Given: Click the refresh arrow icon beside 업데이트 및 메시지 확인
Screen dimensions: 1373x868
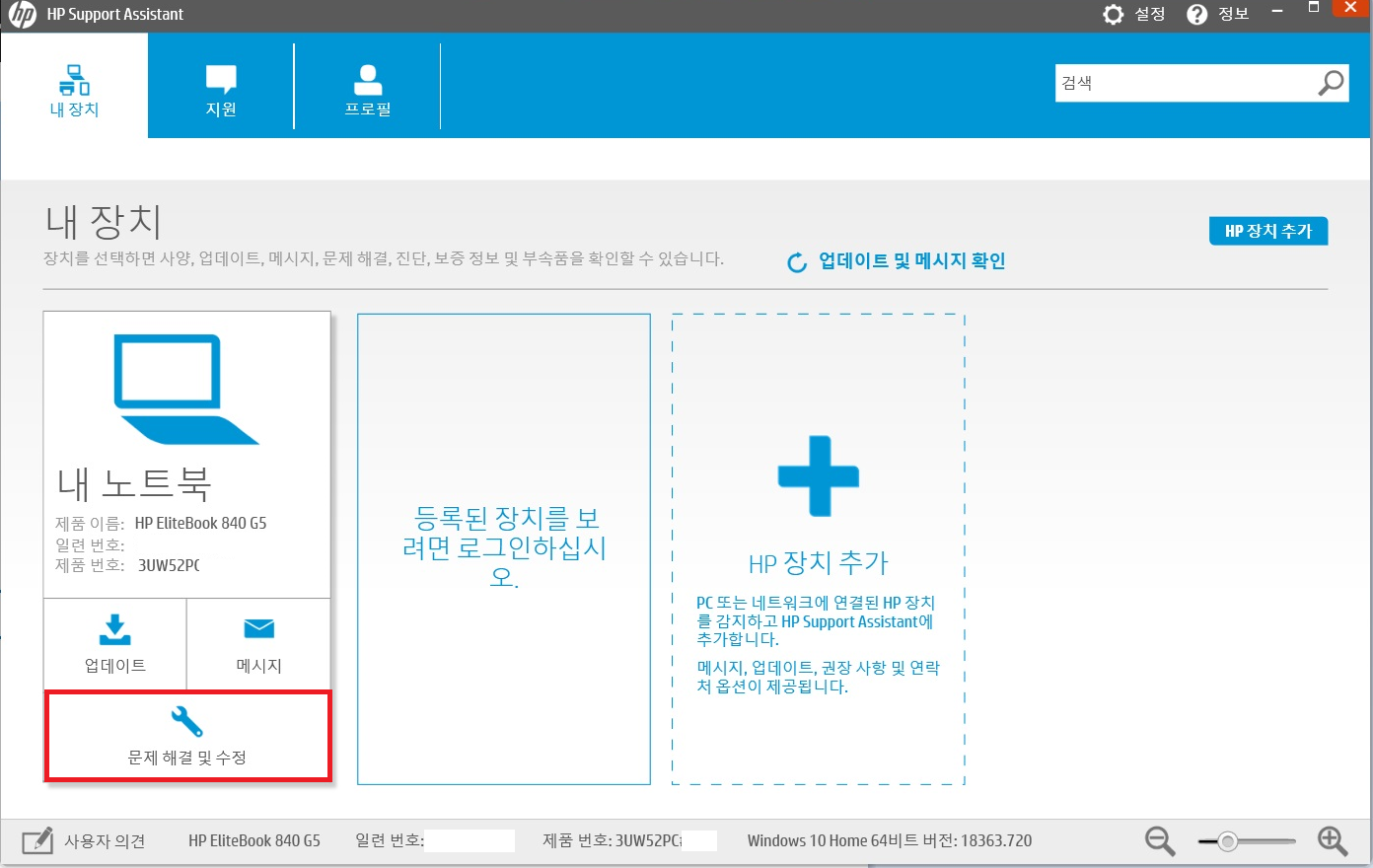Looking at the screenshot, I should (x=797, y=262).
